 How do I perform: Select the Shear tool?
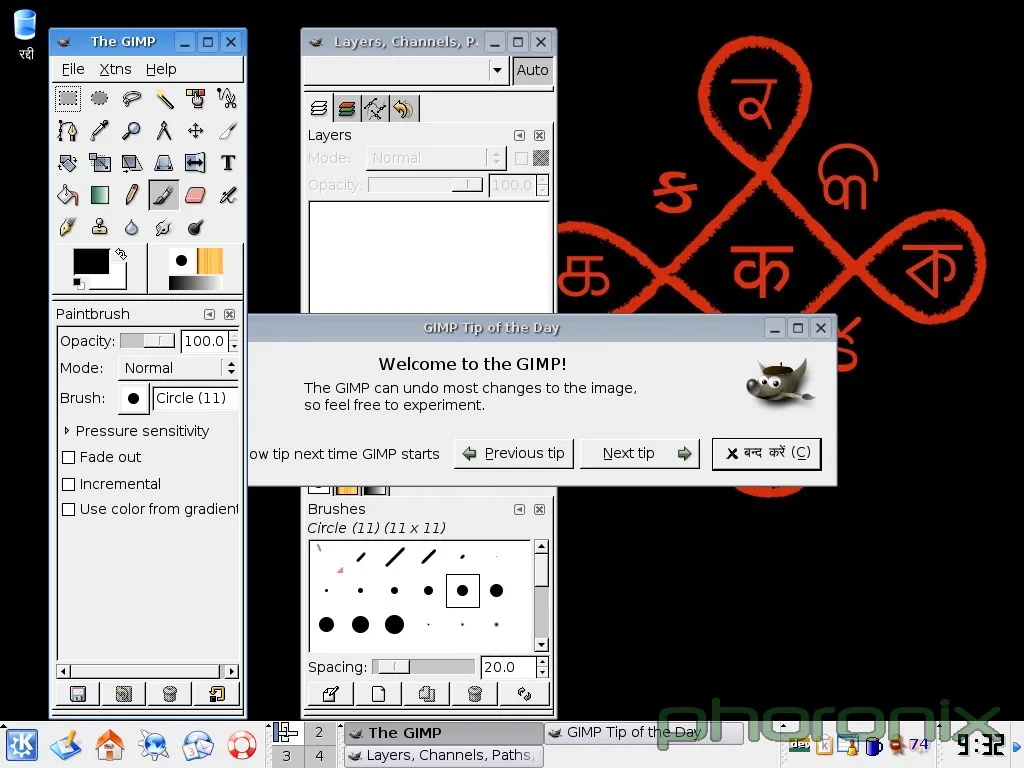coord(131,163)
